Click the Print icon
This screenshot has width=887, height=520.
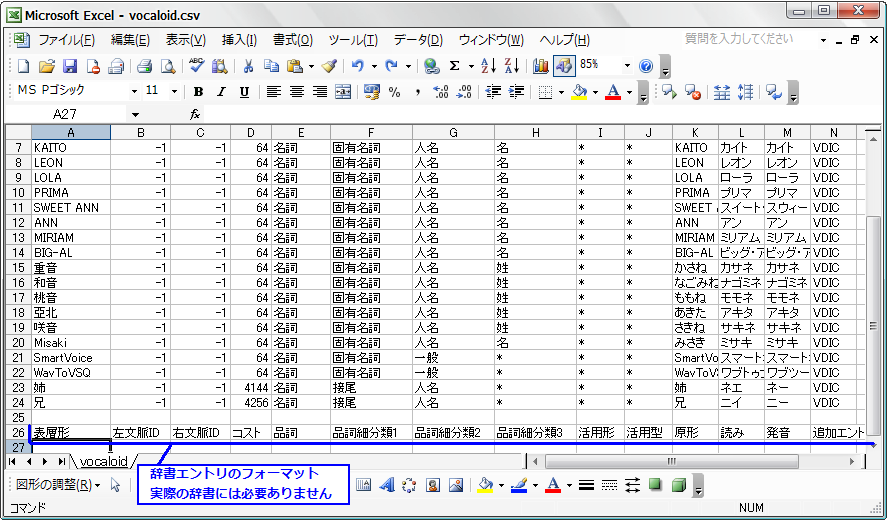(x=144, y=66)
